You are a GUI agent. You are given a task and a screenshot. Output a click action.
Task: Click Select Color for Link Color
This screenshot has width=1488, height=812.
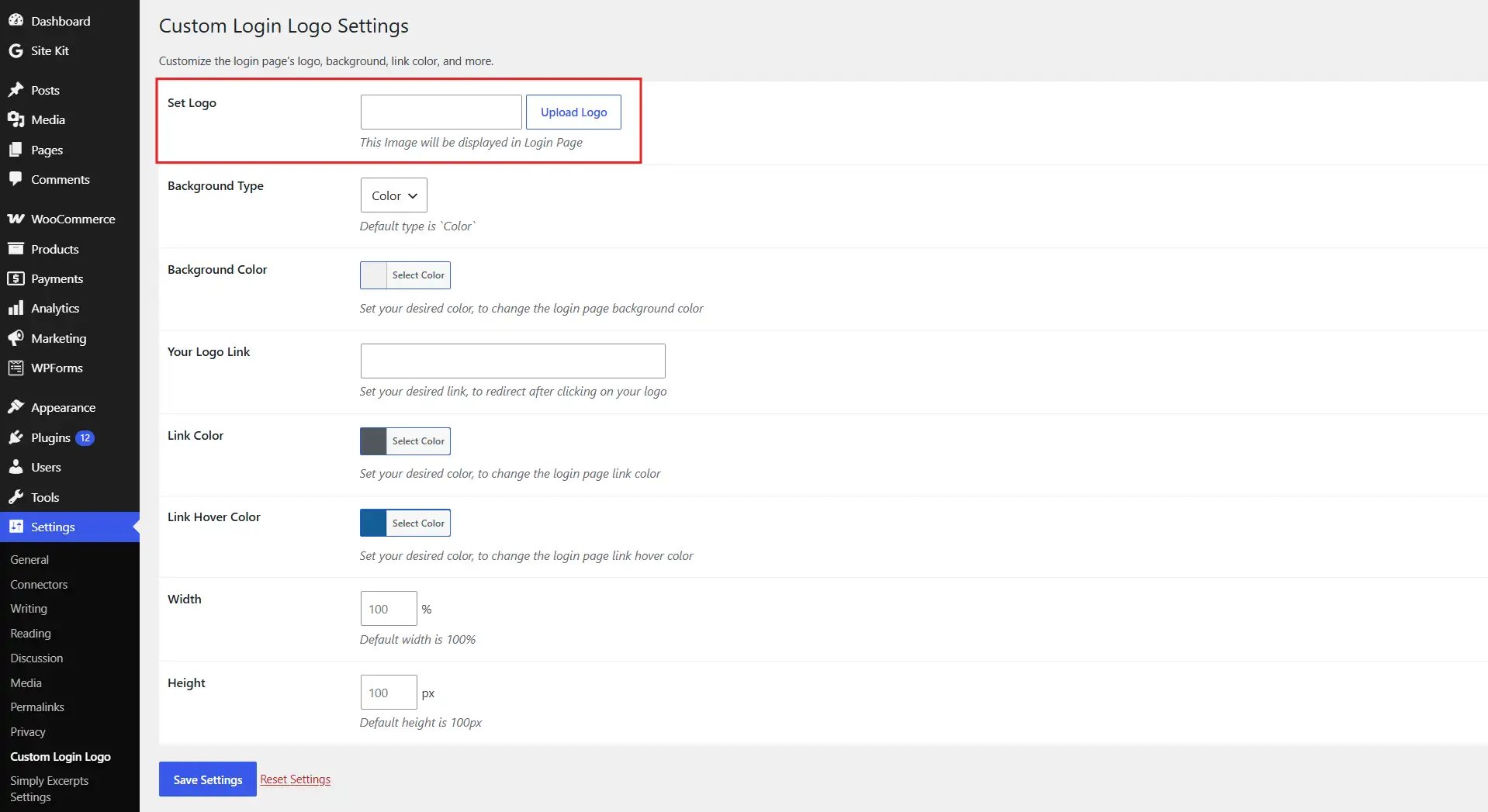click(x=418, y=441)
